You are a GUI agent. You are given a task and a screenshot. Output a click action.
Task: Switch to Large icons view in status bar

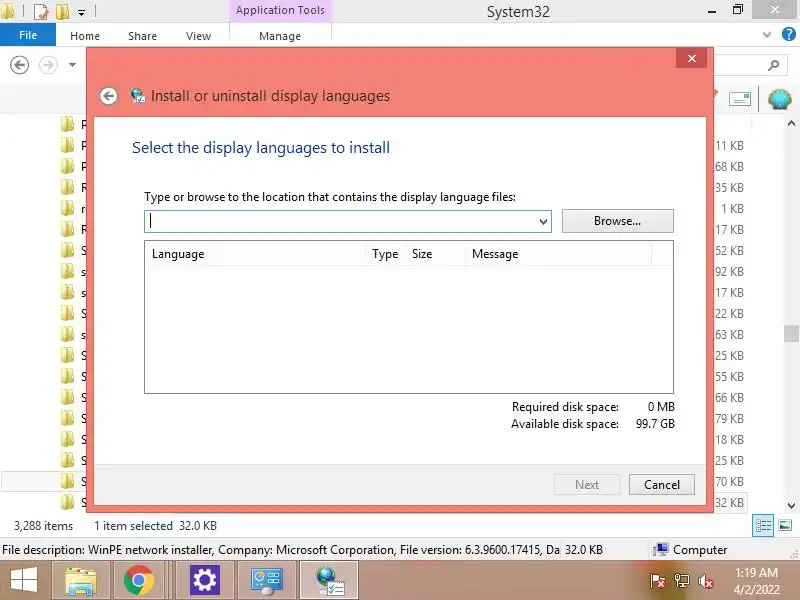tap(785, 525)
